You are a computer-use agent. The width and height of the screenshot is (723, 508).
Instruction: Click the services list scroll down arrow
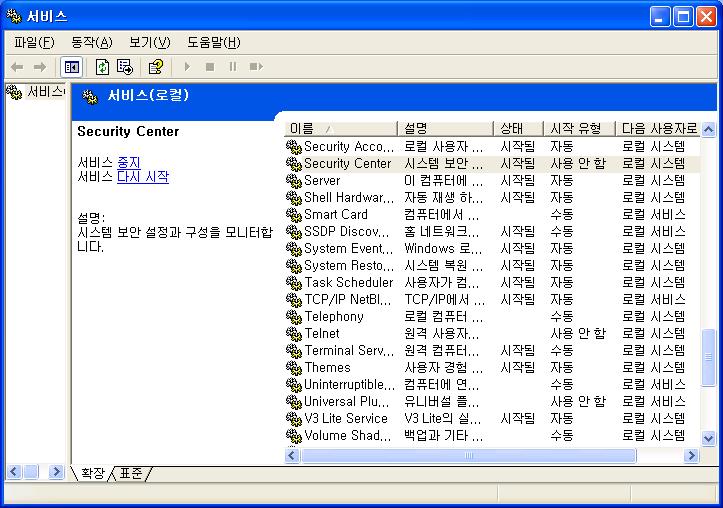[x=708, y=438]
